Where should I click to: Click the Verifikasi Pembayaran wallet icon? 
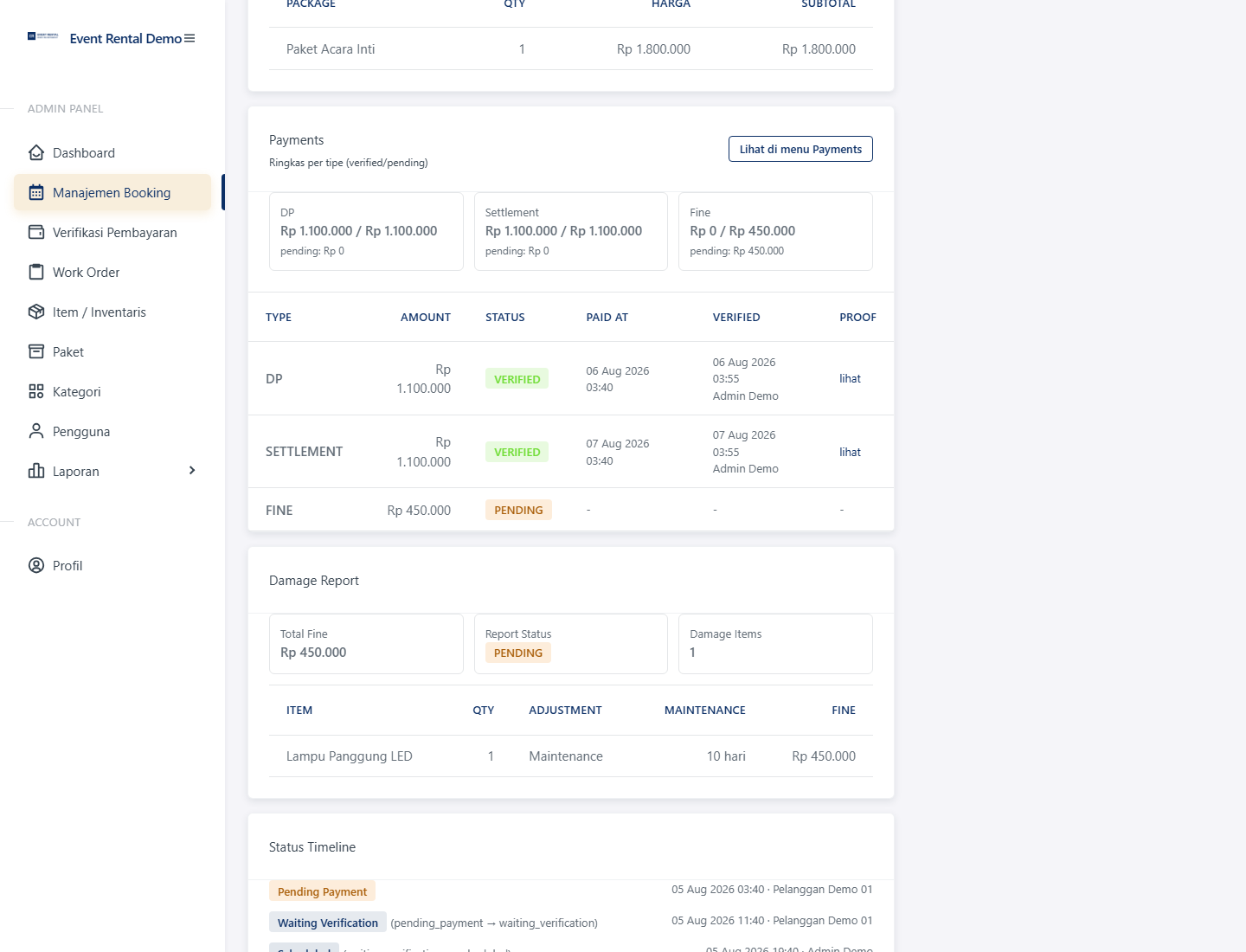coord(36,233)
